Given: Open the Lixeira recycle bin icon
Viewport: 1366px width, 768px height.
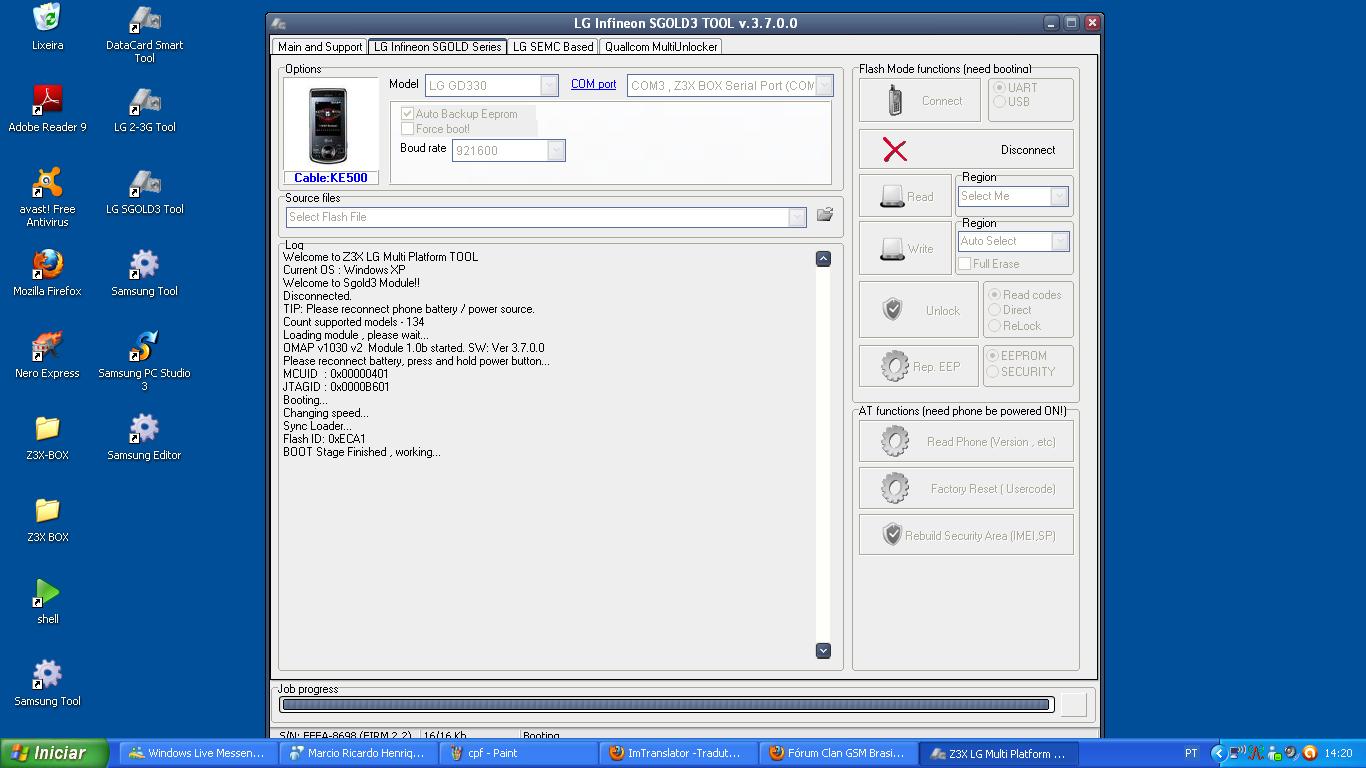Looking at the screenshot, I should [47, 27].
